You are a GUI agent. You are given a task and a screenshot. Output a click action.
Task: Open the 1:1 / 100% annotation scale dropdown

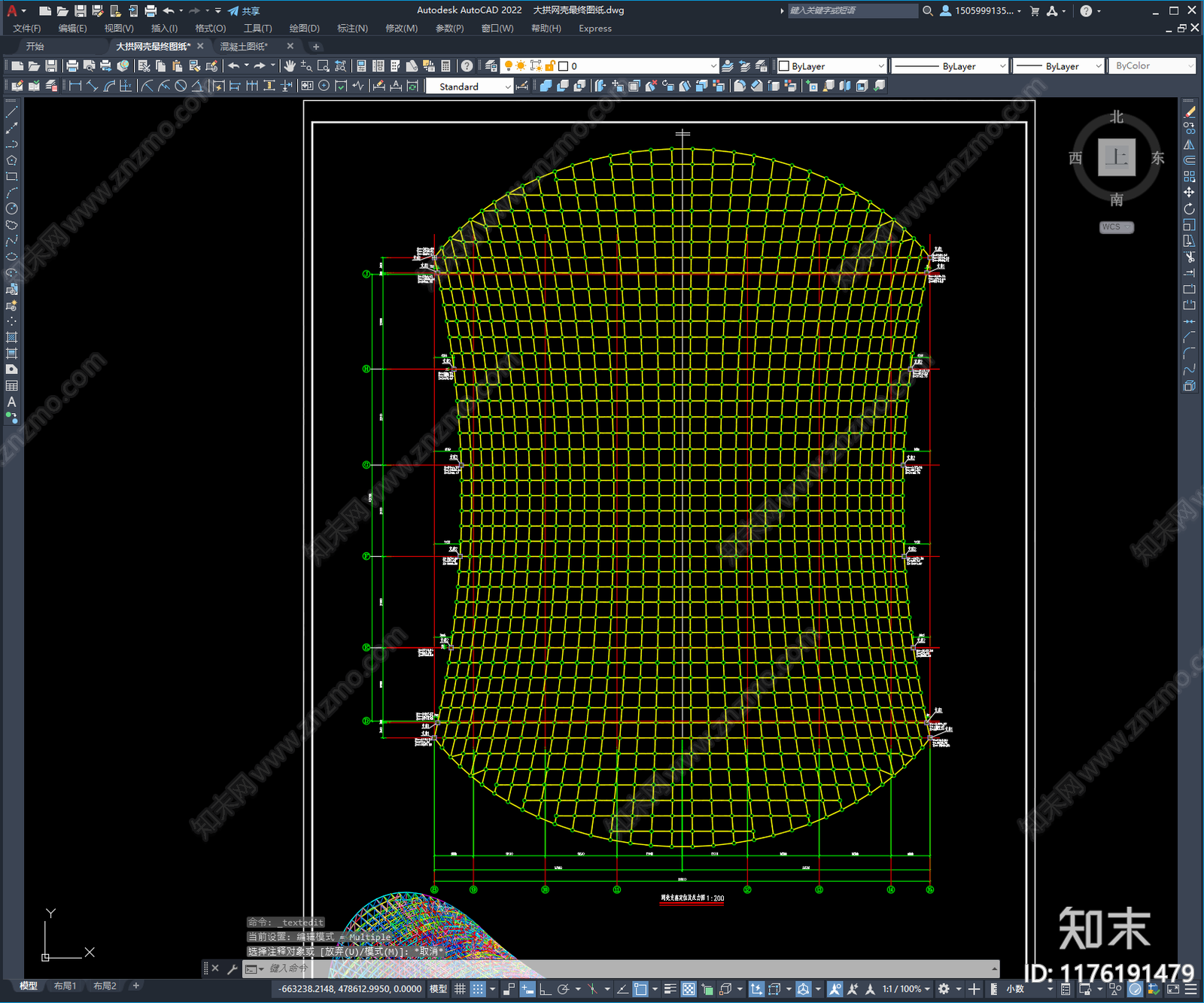click(x=906, y=989)
